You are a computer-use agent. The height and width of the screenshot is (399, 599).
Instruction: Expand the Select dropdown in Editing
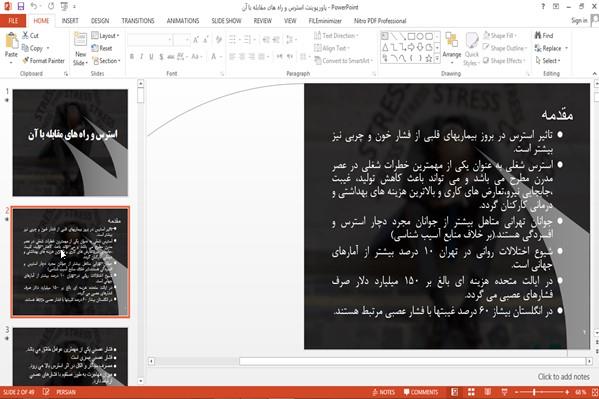click(548, 61)
